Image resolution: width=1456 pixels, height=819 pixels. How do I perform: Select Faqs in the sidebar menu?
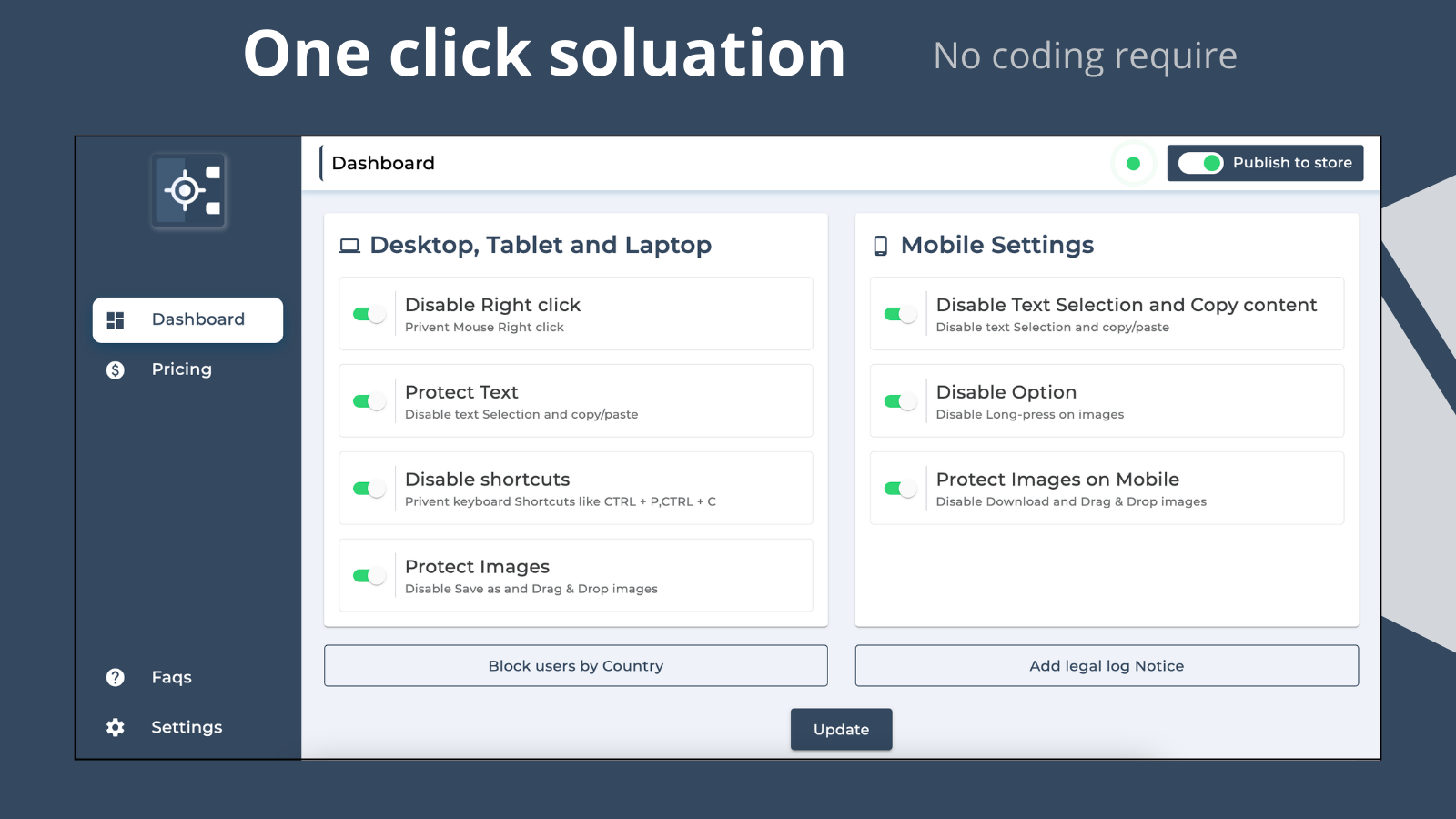(x=170, y=677)
